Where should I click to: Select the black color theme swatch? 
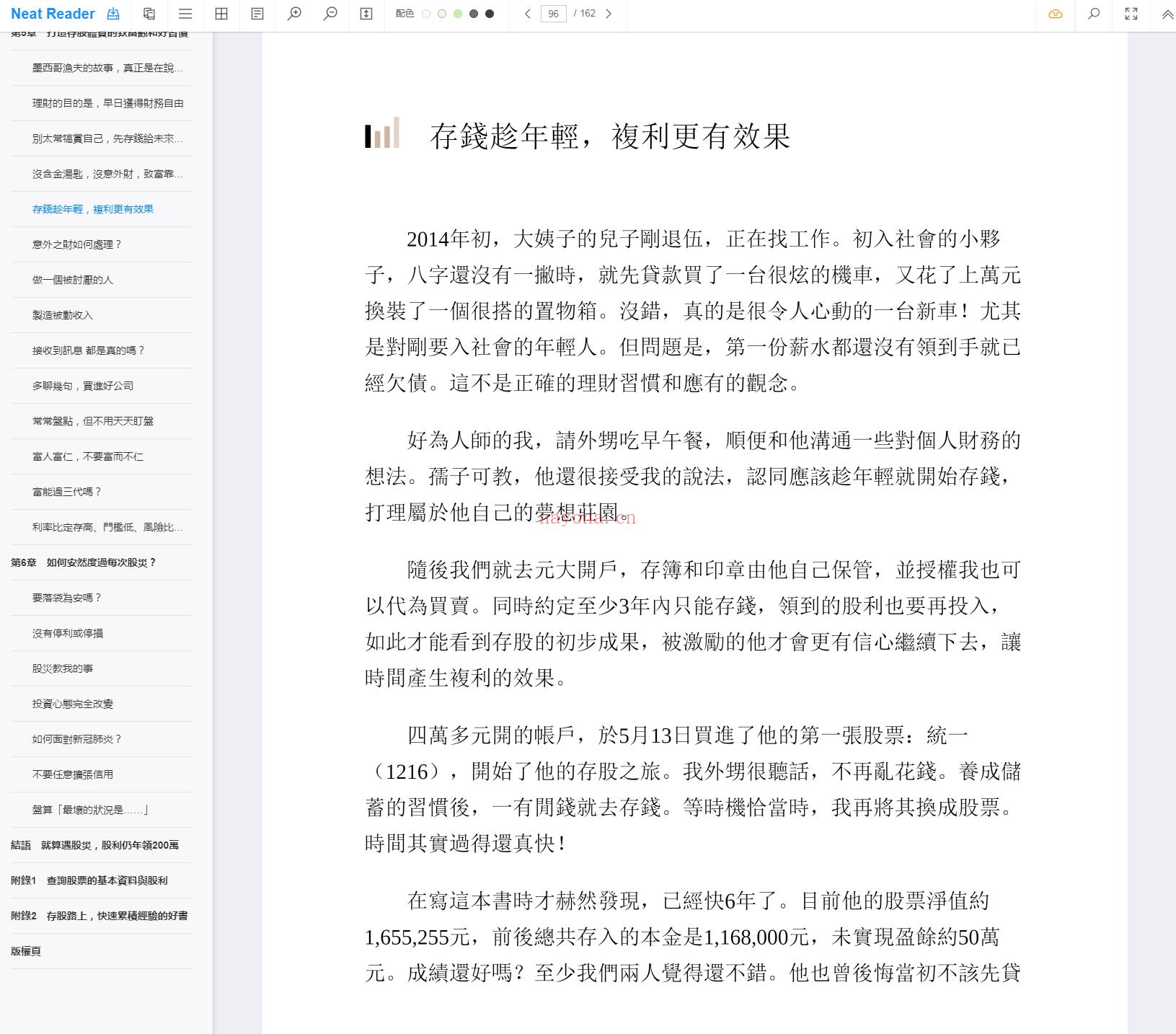(x=490, y=14)
